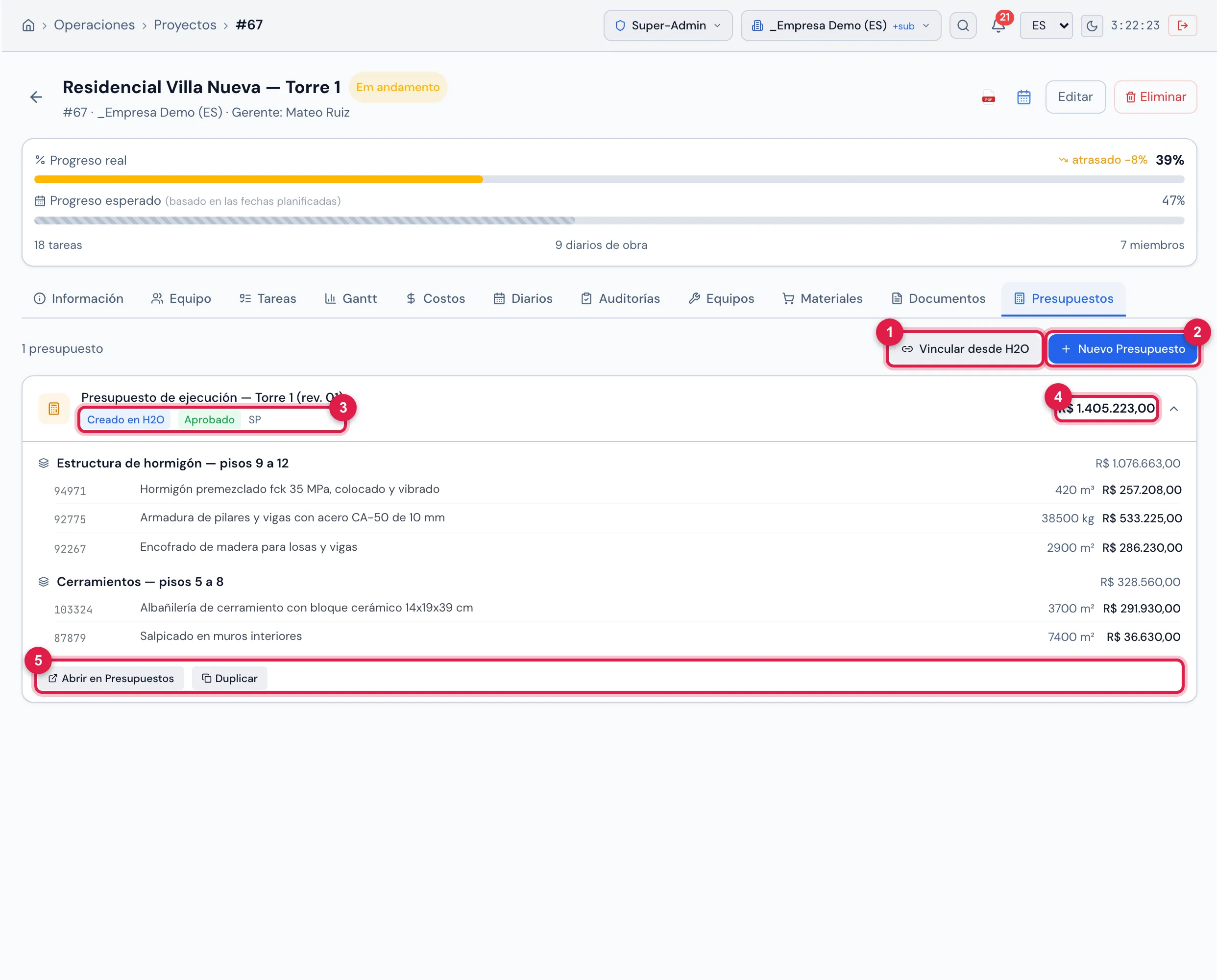1217x980 pixels.
Task: Click Abrir en Presupuestos button
Action: pyautogui.click(x=111, y=679)
